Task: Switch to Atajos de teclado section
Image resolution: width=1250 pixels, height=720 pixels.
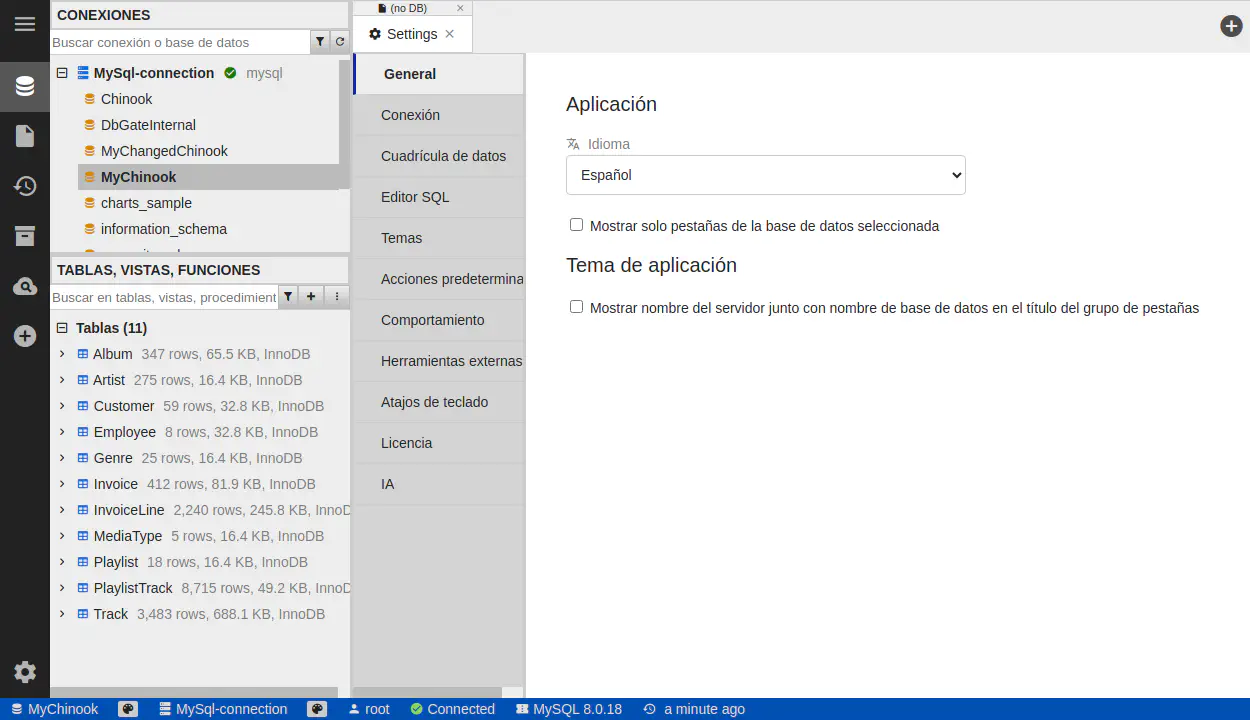Action: (434, 402)
